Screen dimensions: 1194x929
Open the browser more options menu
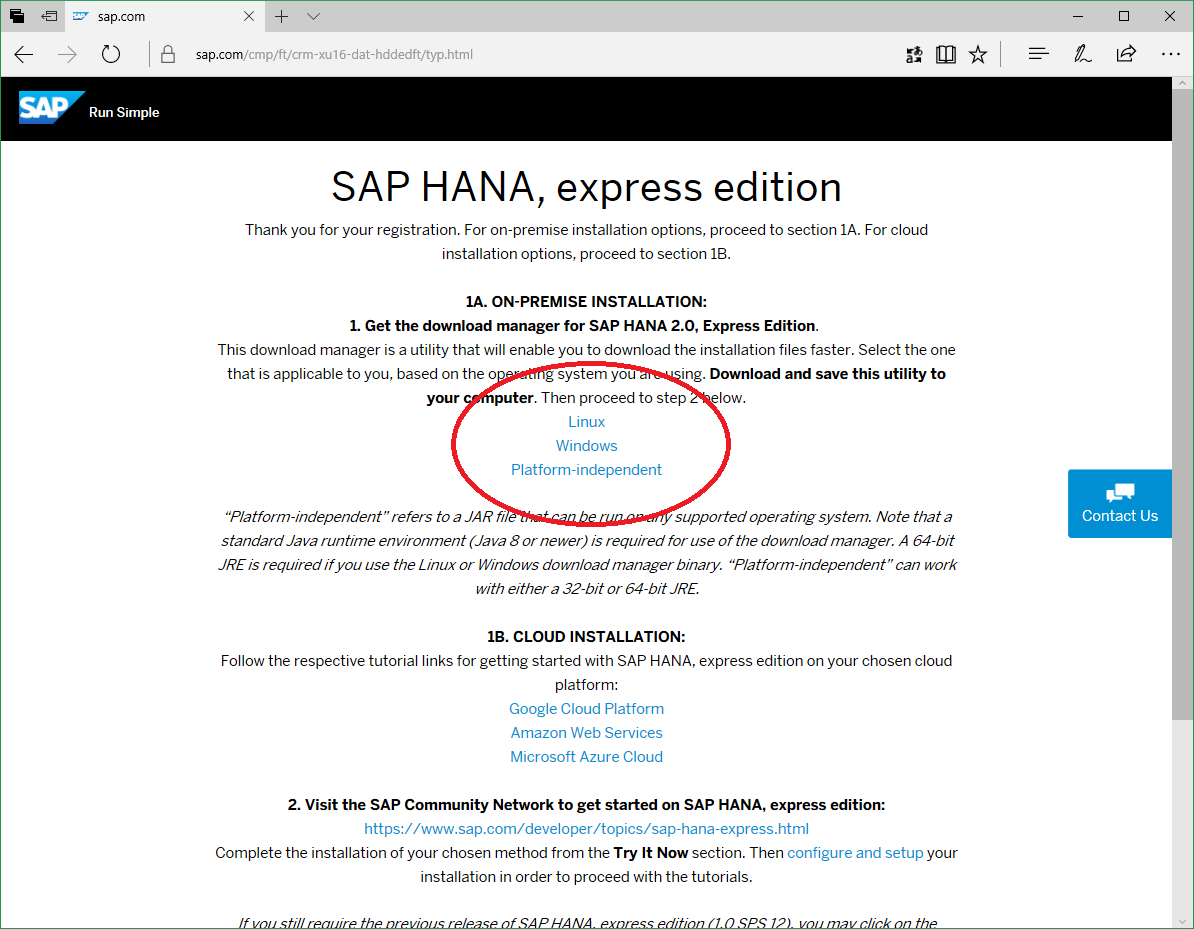pos(1170,54)
